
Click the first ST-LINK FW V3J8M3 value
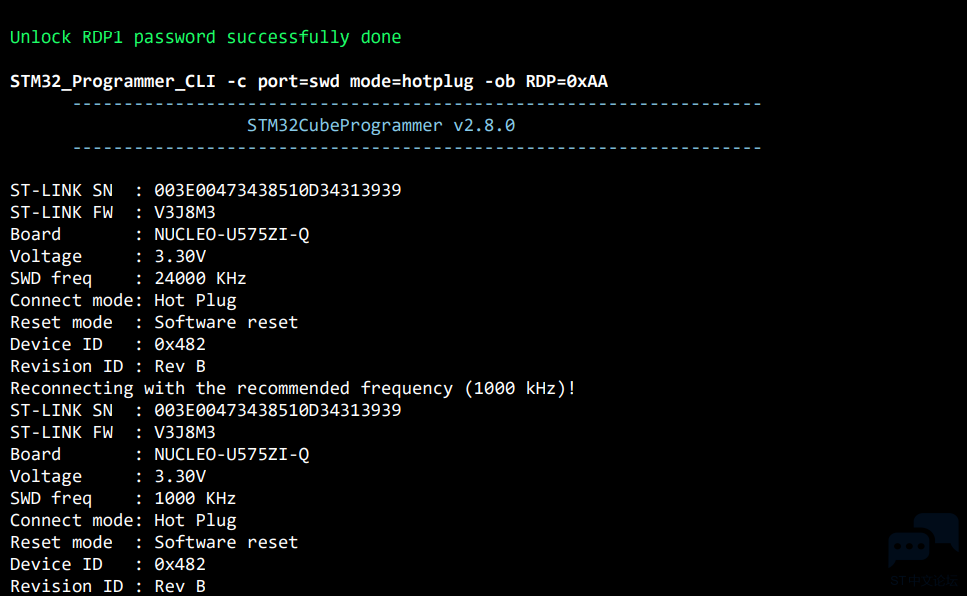coord(185,212)
